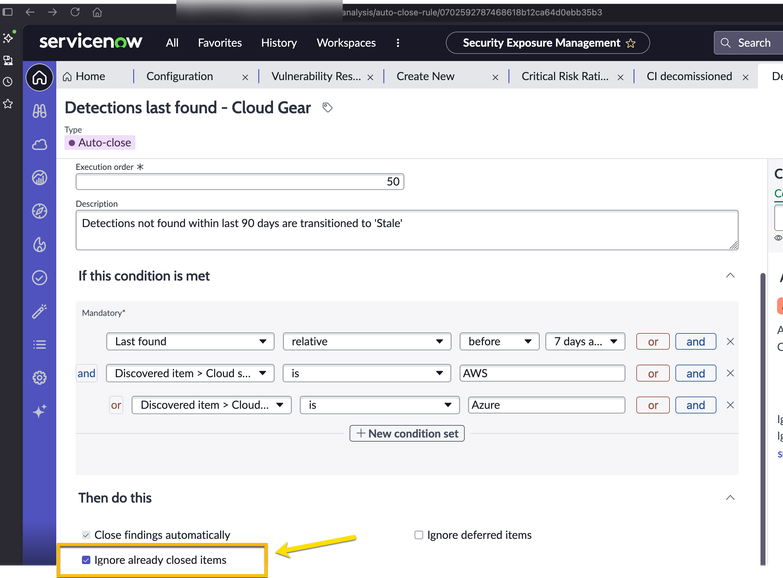Toggle the browser sidebar panel icon
Image resolution: width=783 pixels, height=578 pixels.
(x=7, y=12)
